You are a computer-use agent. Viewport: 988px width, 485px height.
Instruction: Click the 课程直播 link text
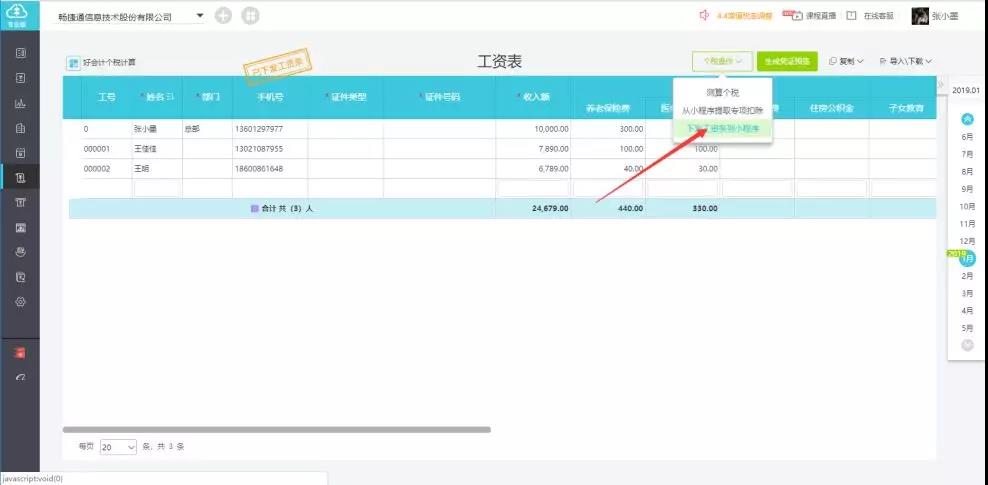(821, 16)
